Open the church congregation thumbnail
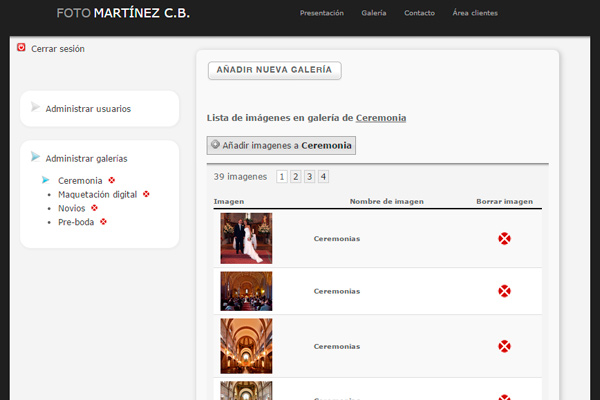Viewport: 600px width, 400px height. [246, 291]
